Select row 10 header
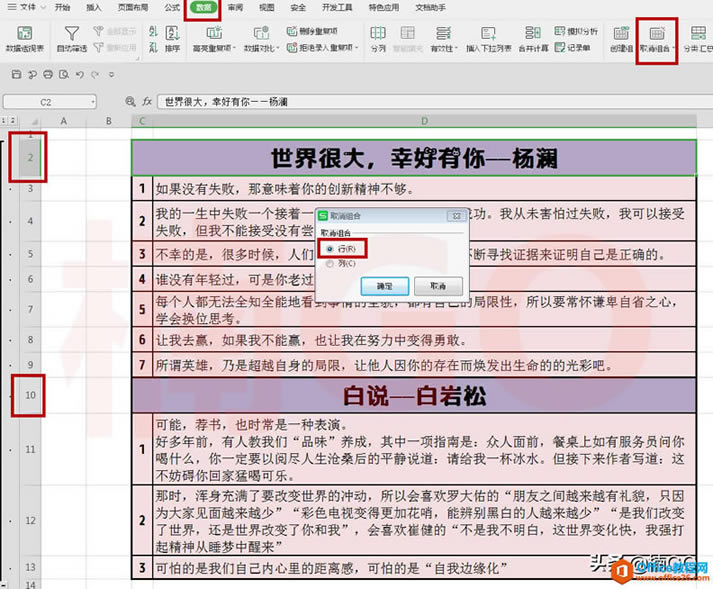This screenshot has width=713, height=589. click(30, 395)
